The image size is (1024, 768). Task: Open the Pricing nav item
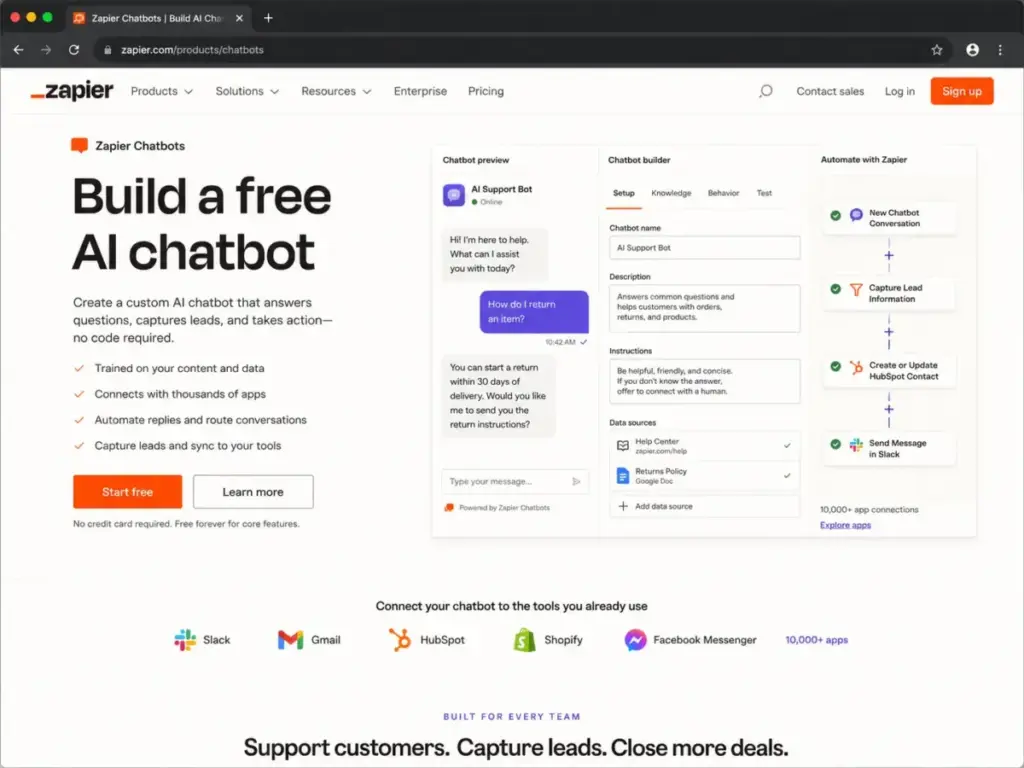click(x=486, y=91)
